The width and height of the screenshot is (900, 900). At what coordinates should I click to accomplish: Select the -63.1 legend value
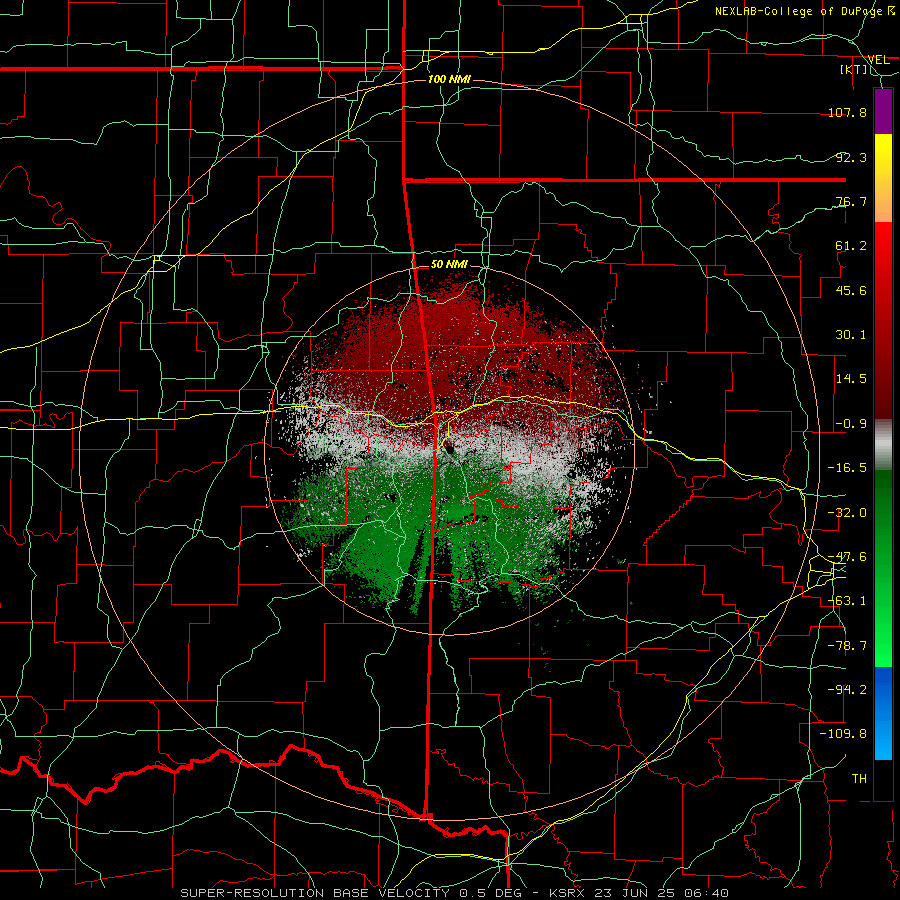pyautogui.click(x=847, y=601)
